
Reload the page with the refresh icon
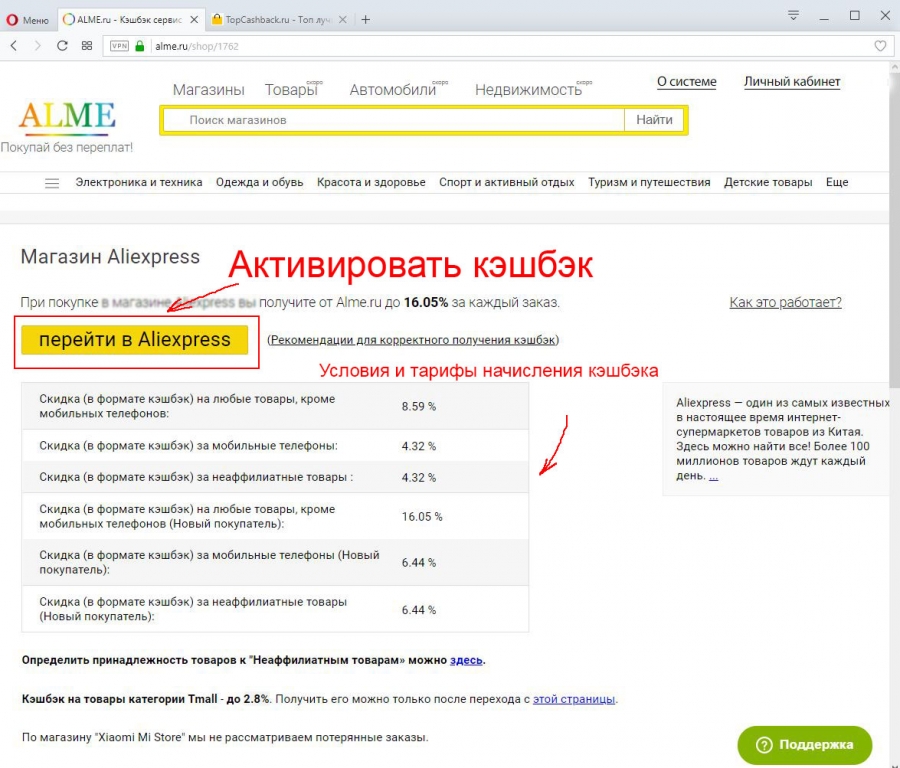[63, 46]
